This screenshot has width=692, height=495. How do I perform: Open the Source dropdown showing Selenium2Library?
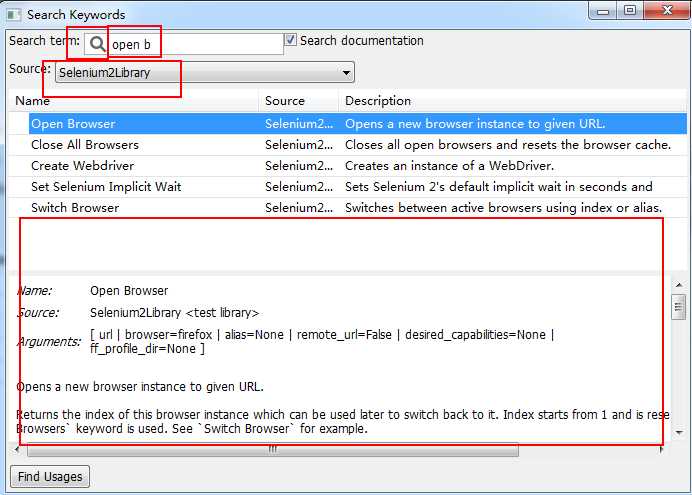[205, 72]
